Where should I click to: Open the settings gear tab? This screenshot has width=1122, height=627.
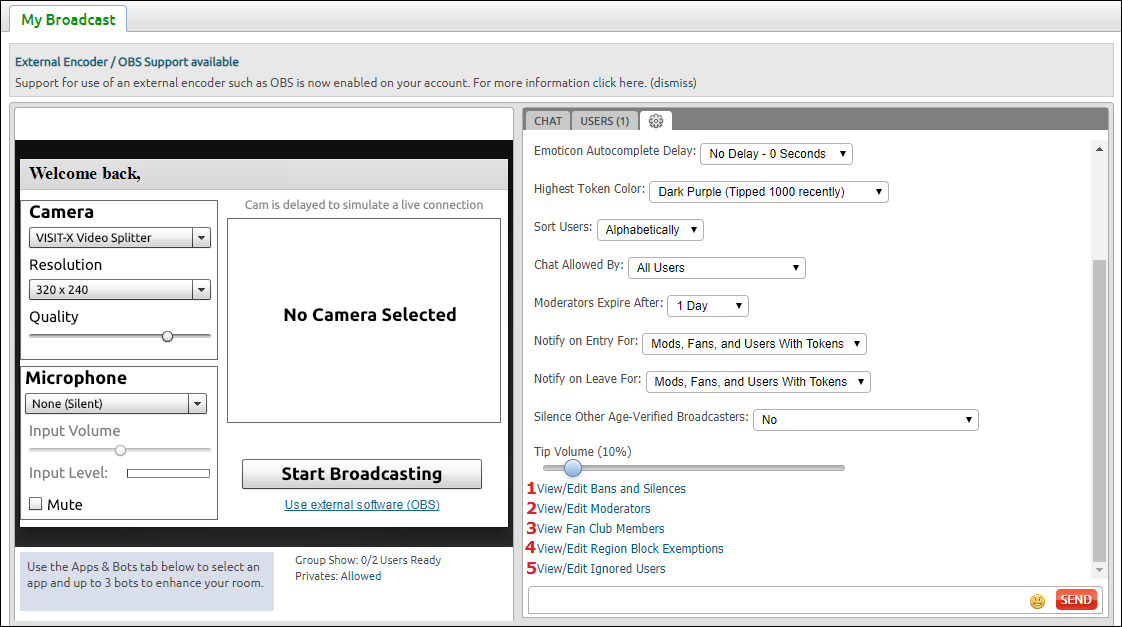pyautogui.click(x=656, y=121)
